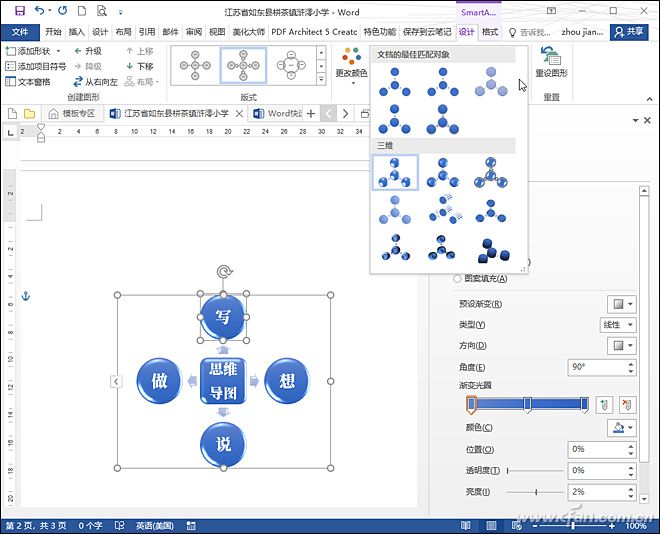Click the zoom level 100% in status bar
Screen dimensions: 660x534
tap(636, 526)
